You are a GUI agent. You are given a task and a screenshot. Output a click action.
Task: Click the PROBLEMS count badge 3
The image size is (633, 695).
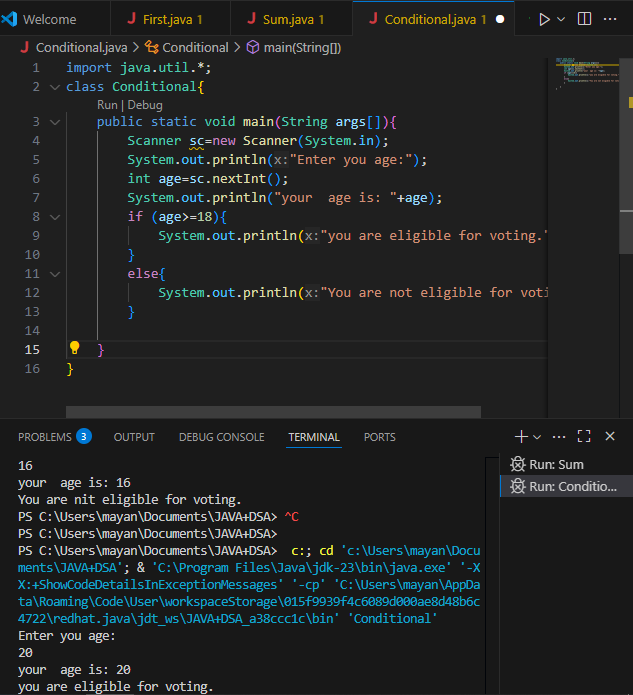[x=84, y=437]
